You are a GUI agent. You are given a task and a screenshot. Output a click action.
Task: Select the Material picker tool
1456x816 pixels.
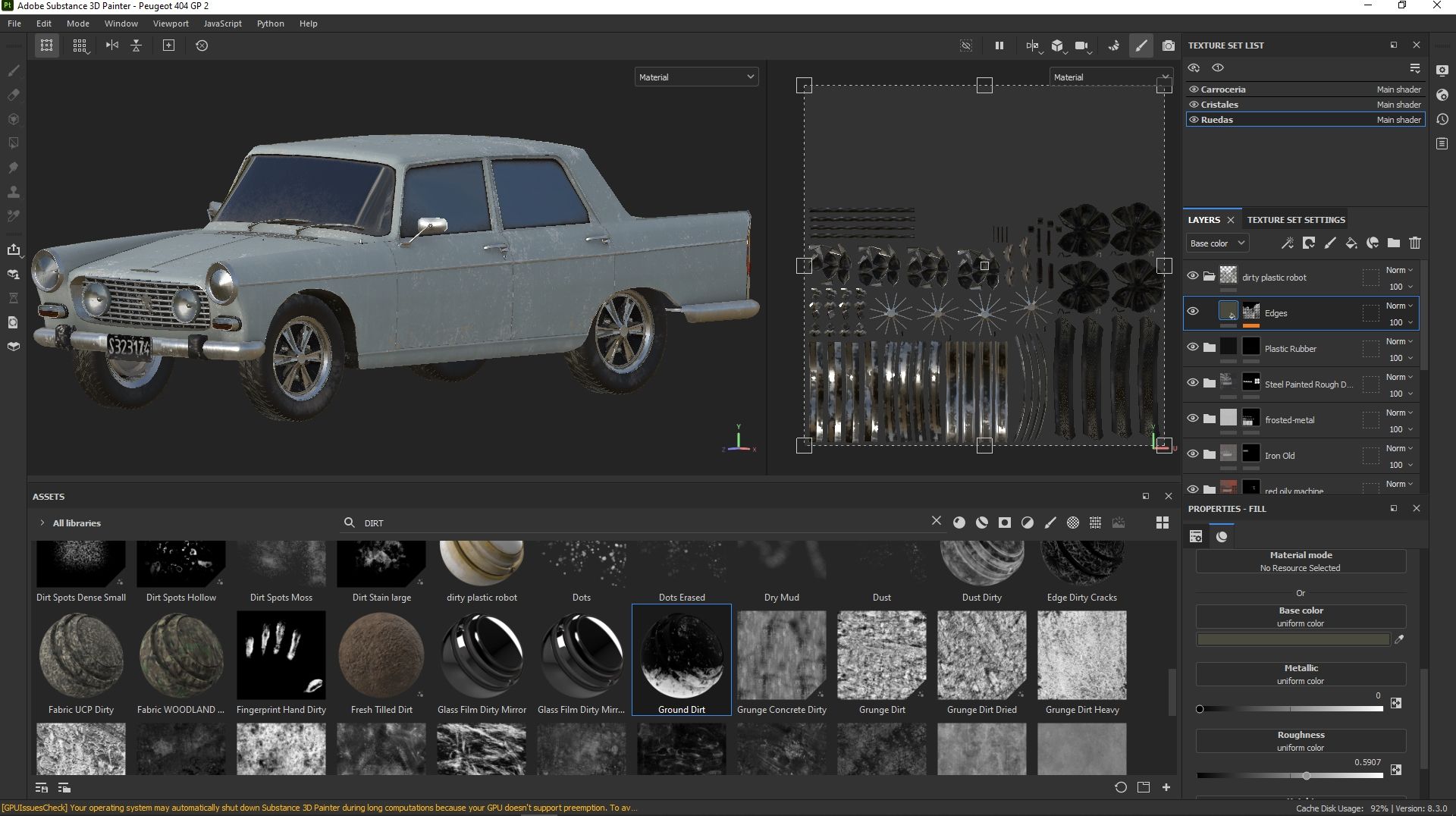coord(13,216)
